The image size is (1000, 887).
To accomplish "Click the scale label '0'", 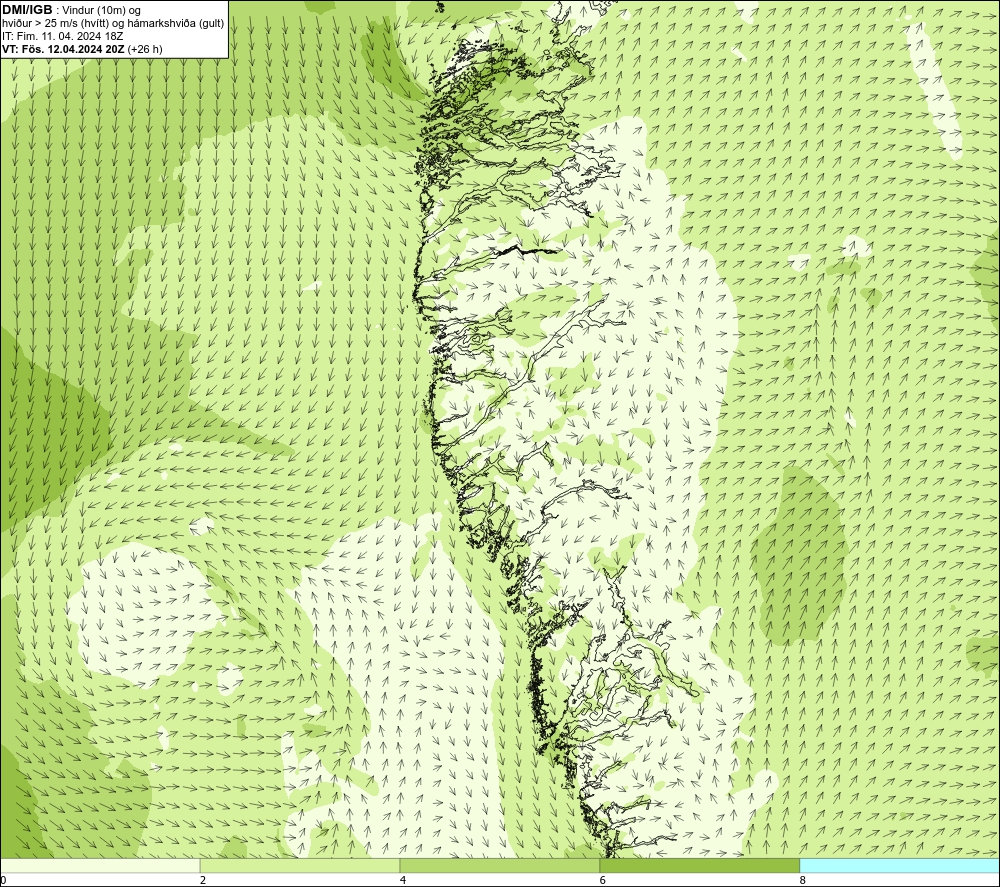I will (4, 881).
